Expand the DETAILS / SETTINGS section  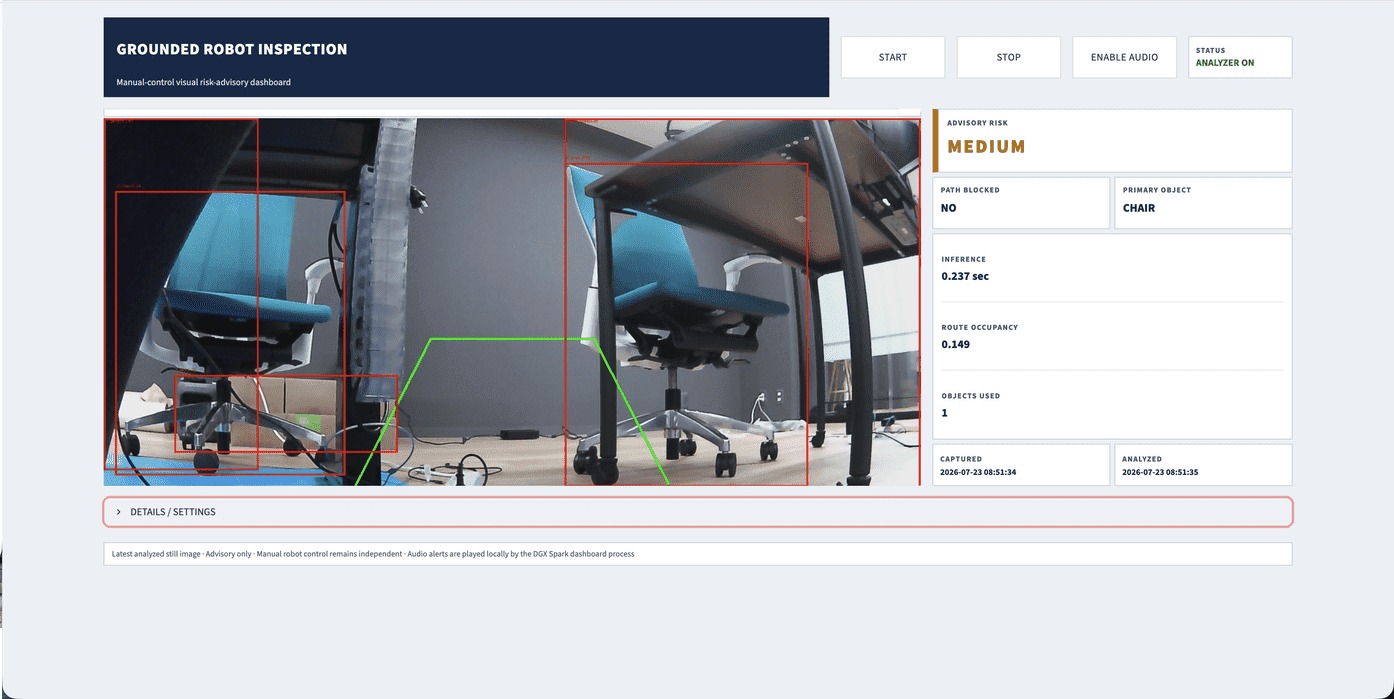click(698, 512)
